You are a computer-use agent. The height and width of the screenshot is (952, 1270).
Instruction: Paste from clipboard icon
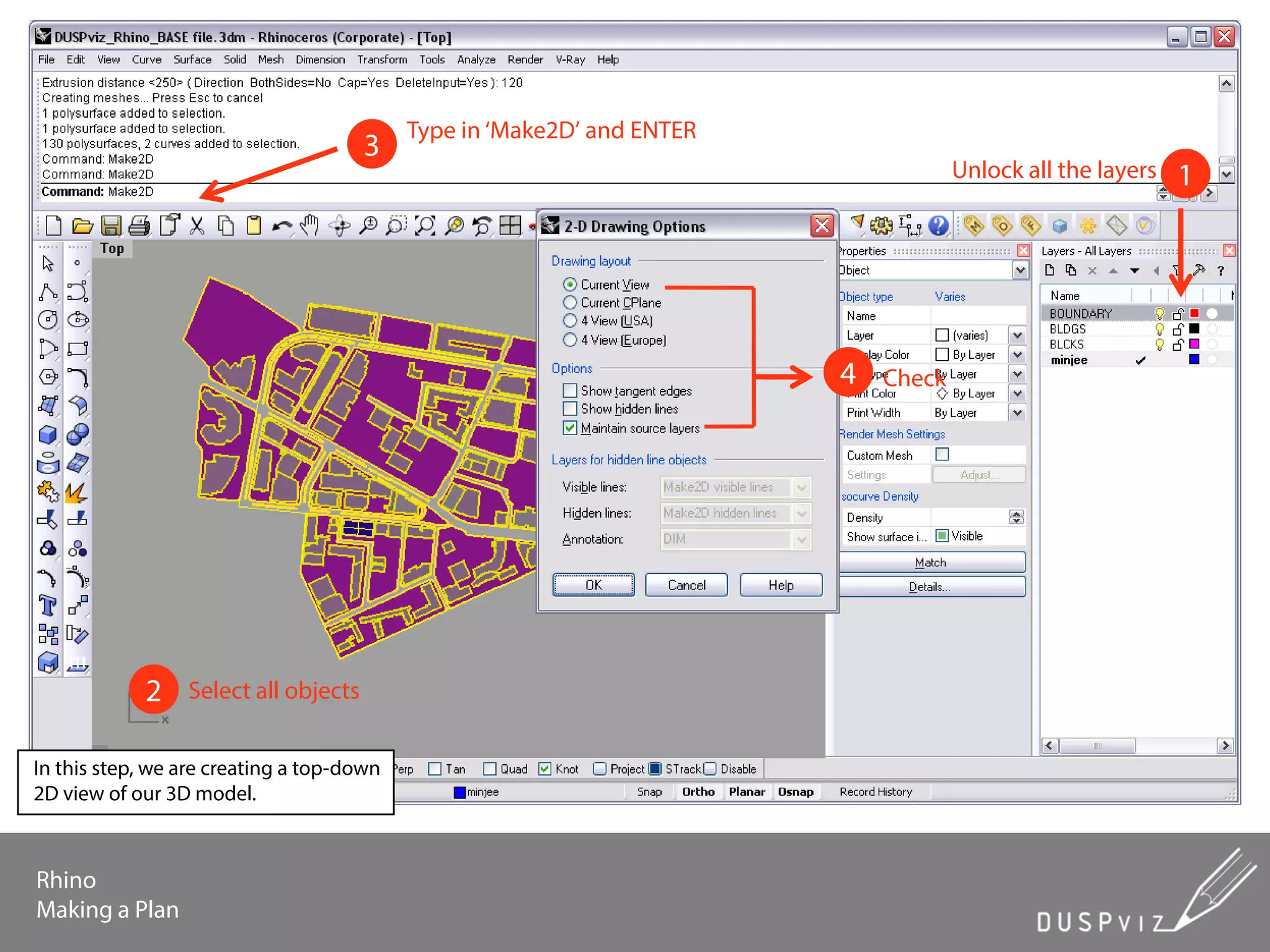pyautogui.click(x=254, y=226)
